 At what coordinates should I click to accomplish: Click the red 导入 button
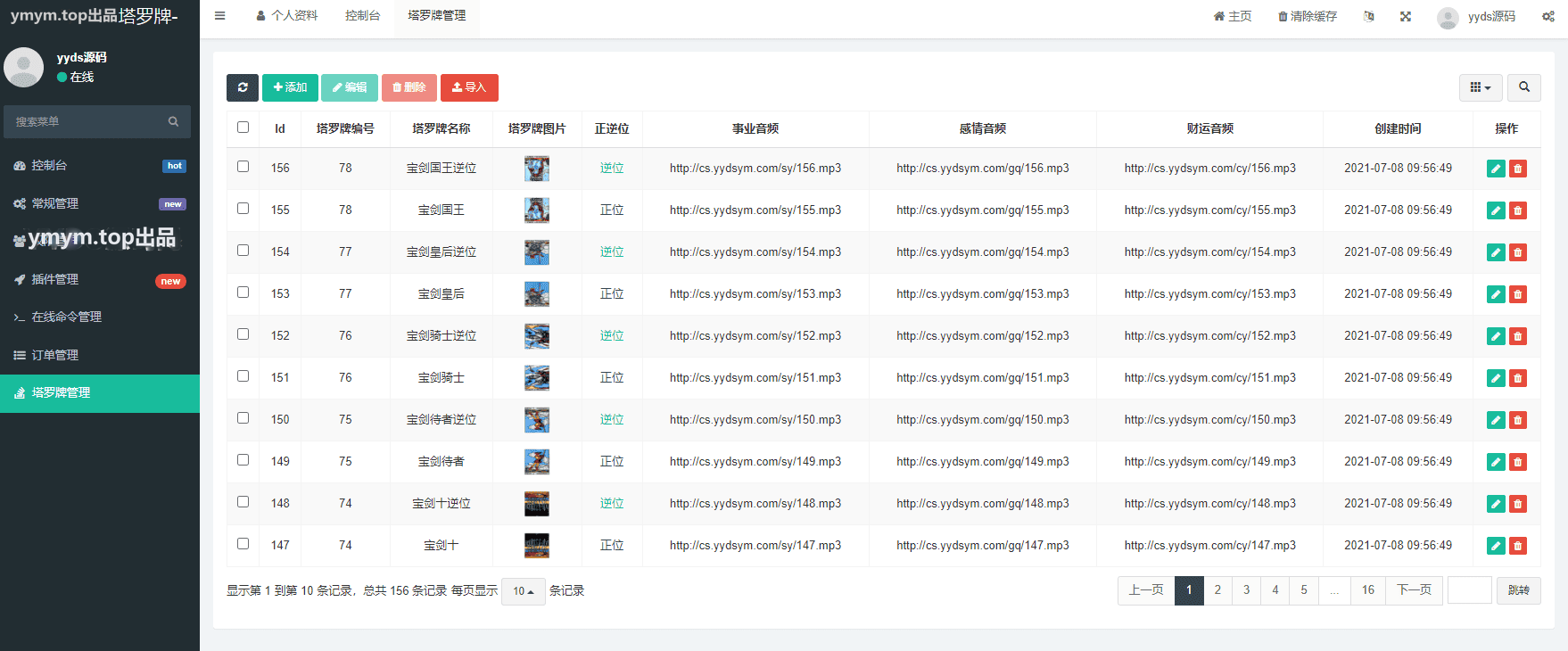coord(469,87)
